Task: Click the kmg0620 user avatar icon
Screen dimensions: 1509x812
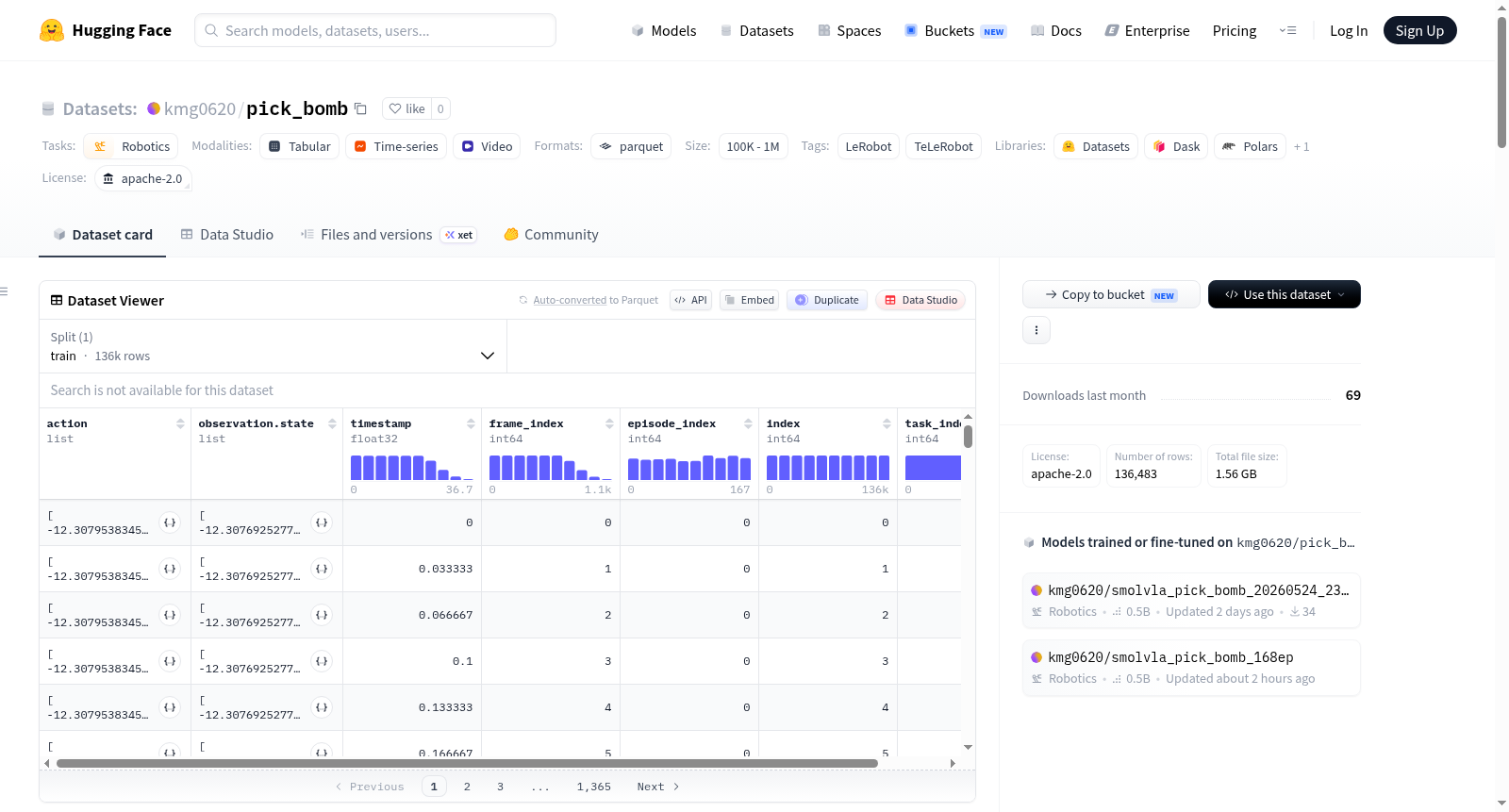Action: point(154,108)
